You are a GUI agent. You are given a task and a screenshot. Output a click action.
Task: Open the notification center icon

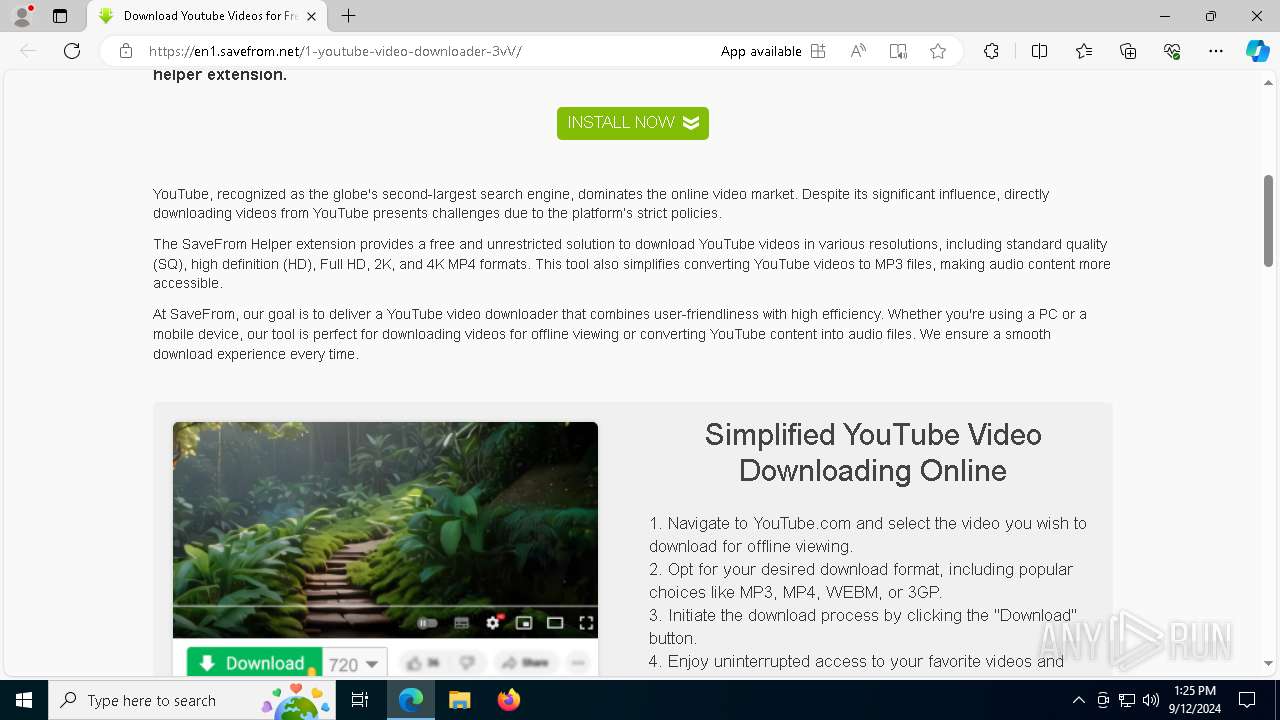pyautogui.click(x=1247, y=700)
